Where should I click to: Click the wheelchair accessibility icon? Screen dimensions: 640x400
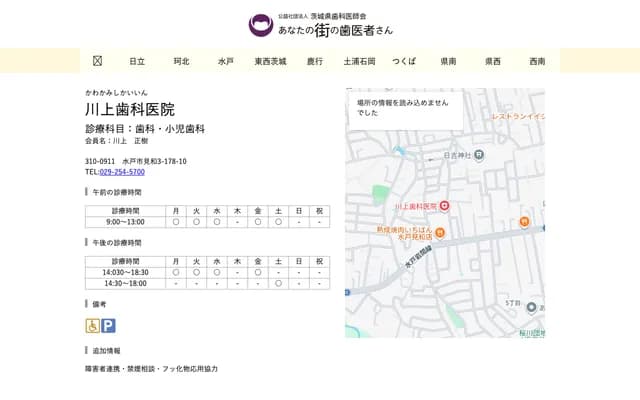click(93, 326)
